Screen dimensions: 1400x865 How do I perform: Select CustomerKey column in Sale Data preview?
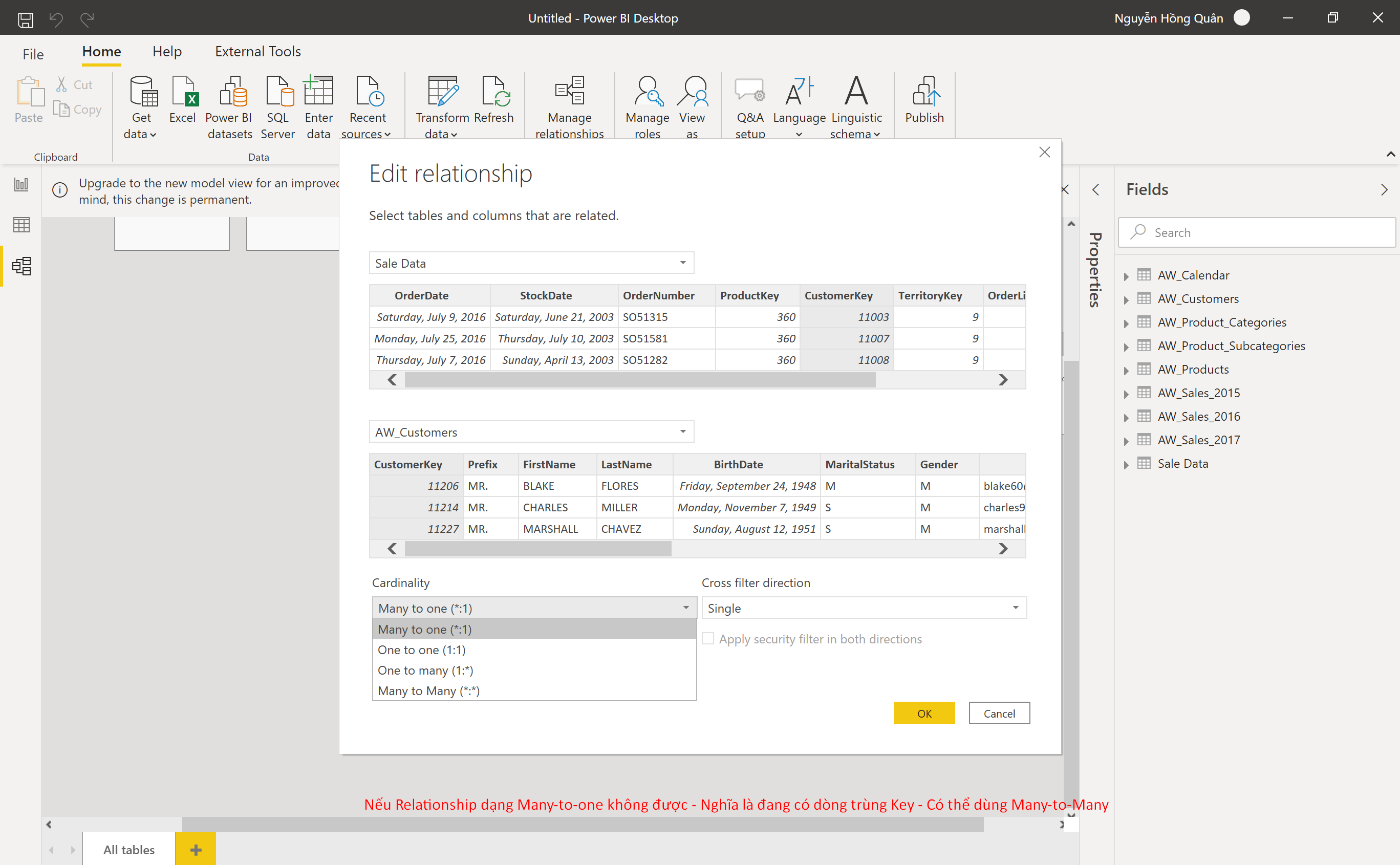pos(846,295)
